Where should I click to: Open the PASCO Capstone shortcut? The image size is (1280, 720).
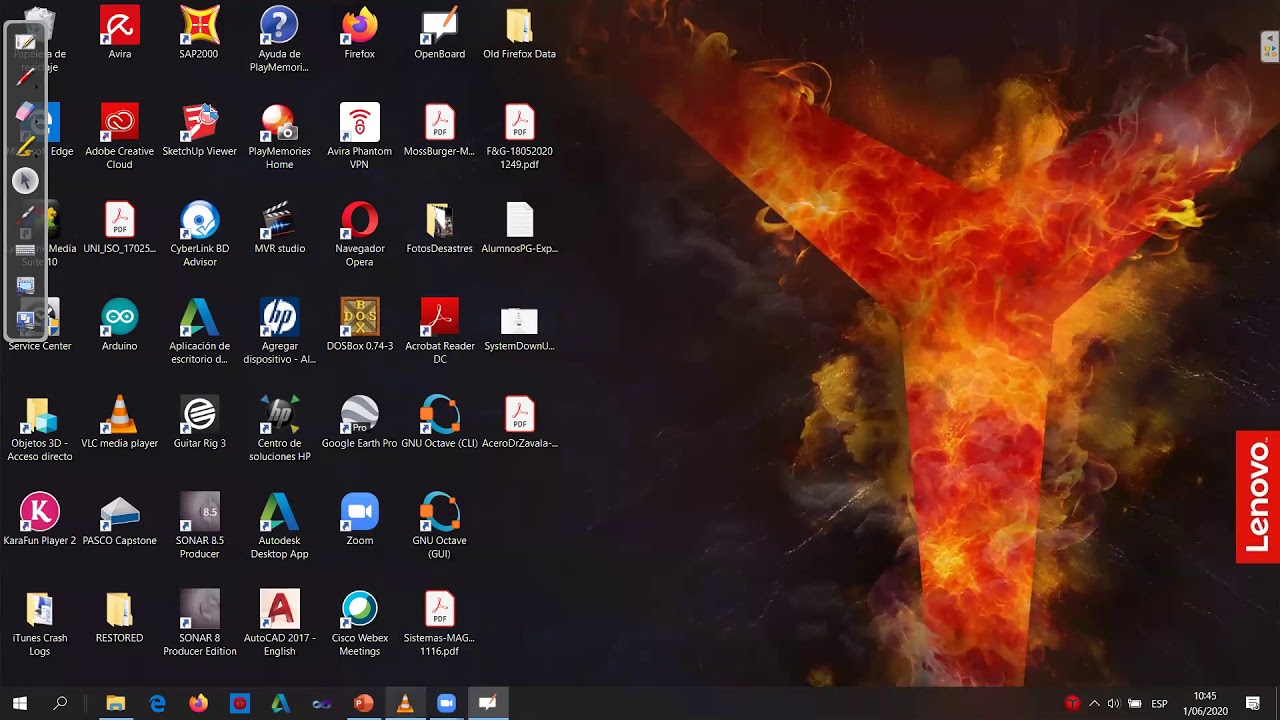[x=120, y=519]
